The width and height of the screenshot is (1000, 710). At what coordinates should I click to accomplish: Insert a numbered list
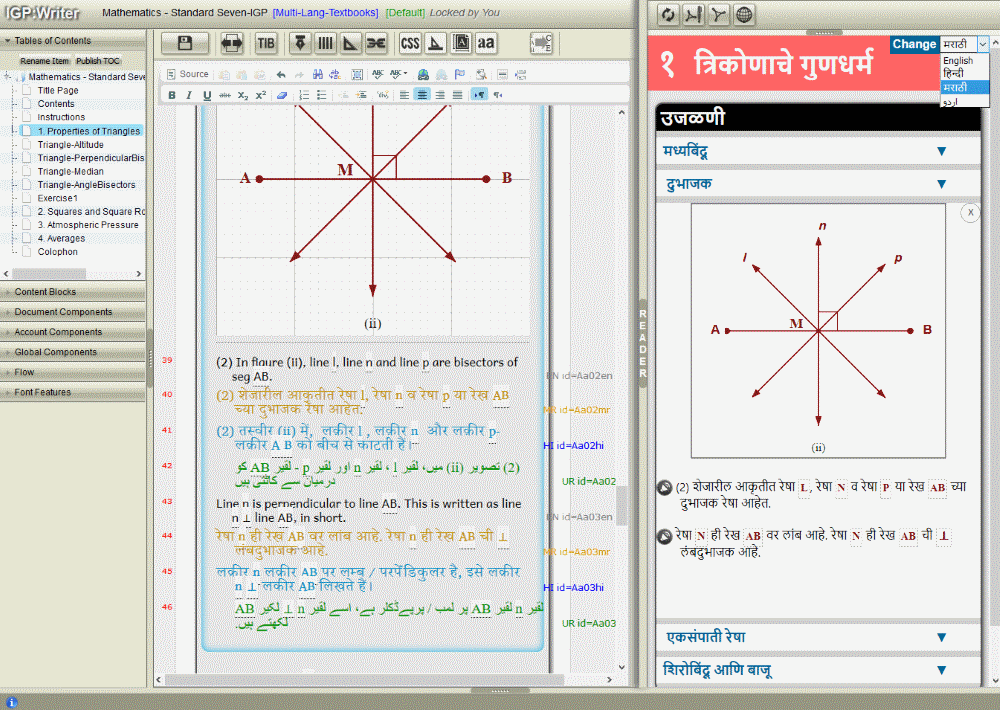(x=304, y=95)
